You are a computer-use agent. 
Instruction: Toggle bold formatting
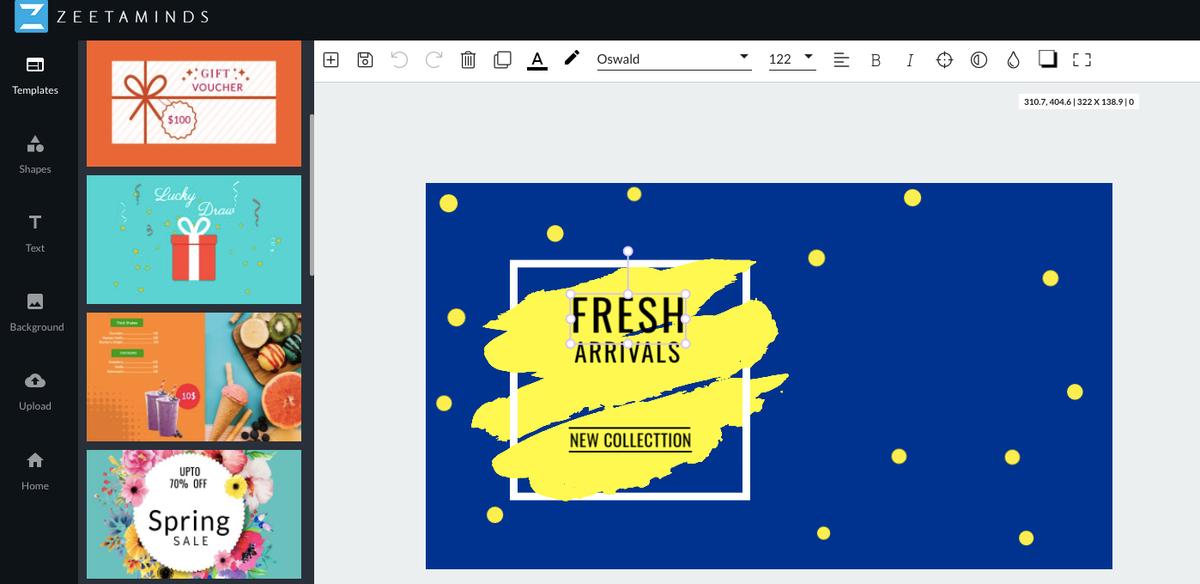tap(876, 60)
